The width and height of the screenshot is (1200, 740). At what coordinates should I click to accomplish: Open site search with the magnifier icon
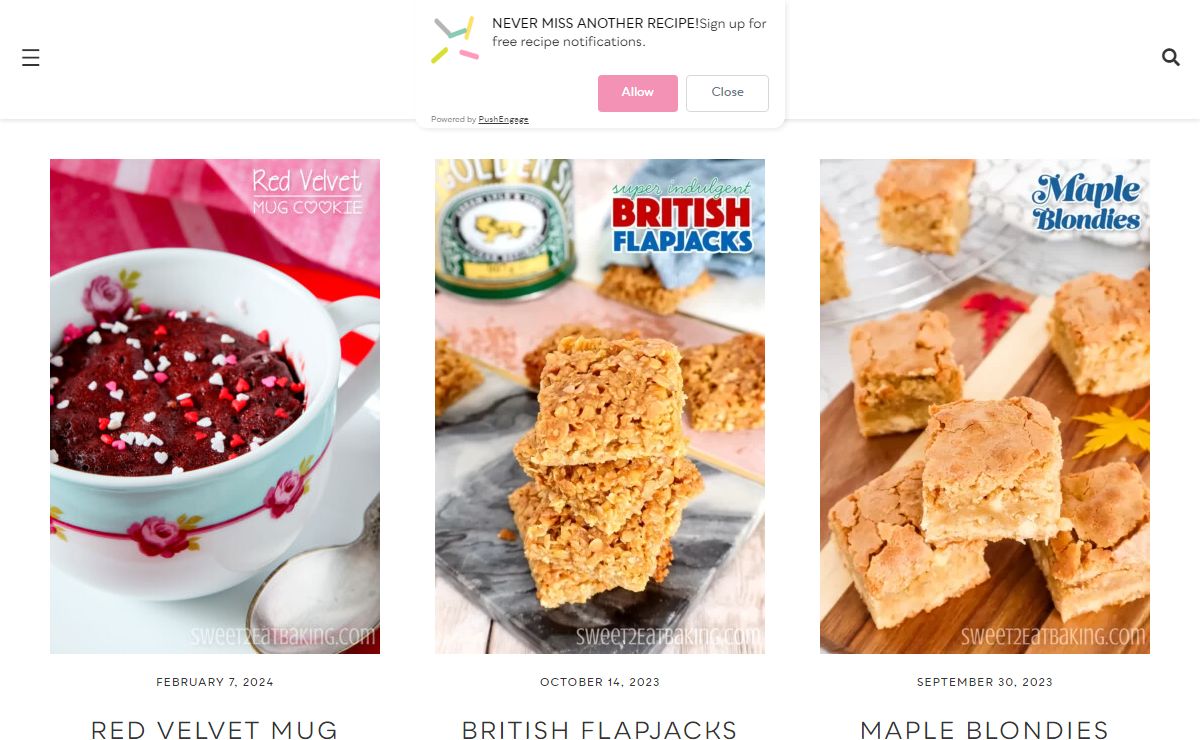click(1171, 57)
